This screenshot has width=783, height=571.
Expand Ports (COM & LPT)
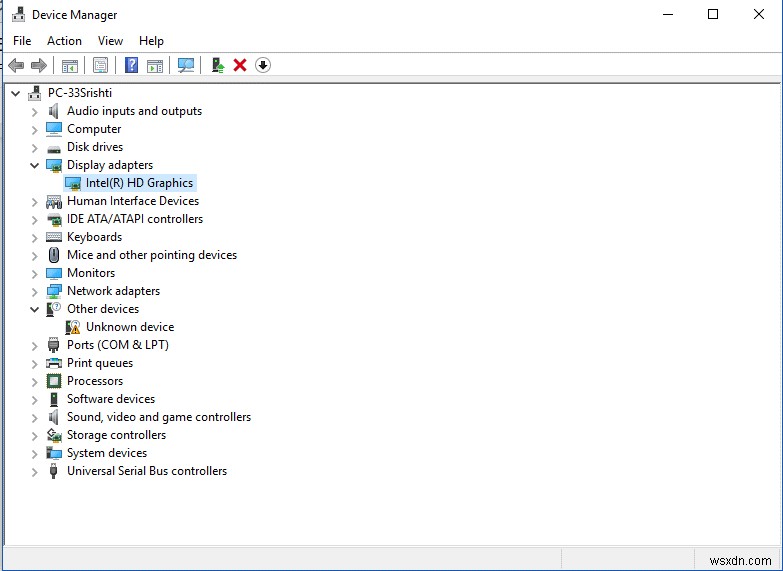click(34, 346)
